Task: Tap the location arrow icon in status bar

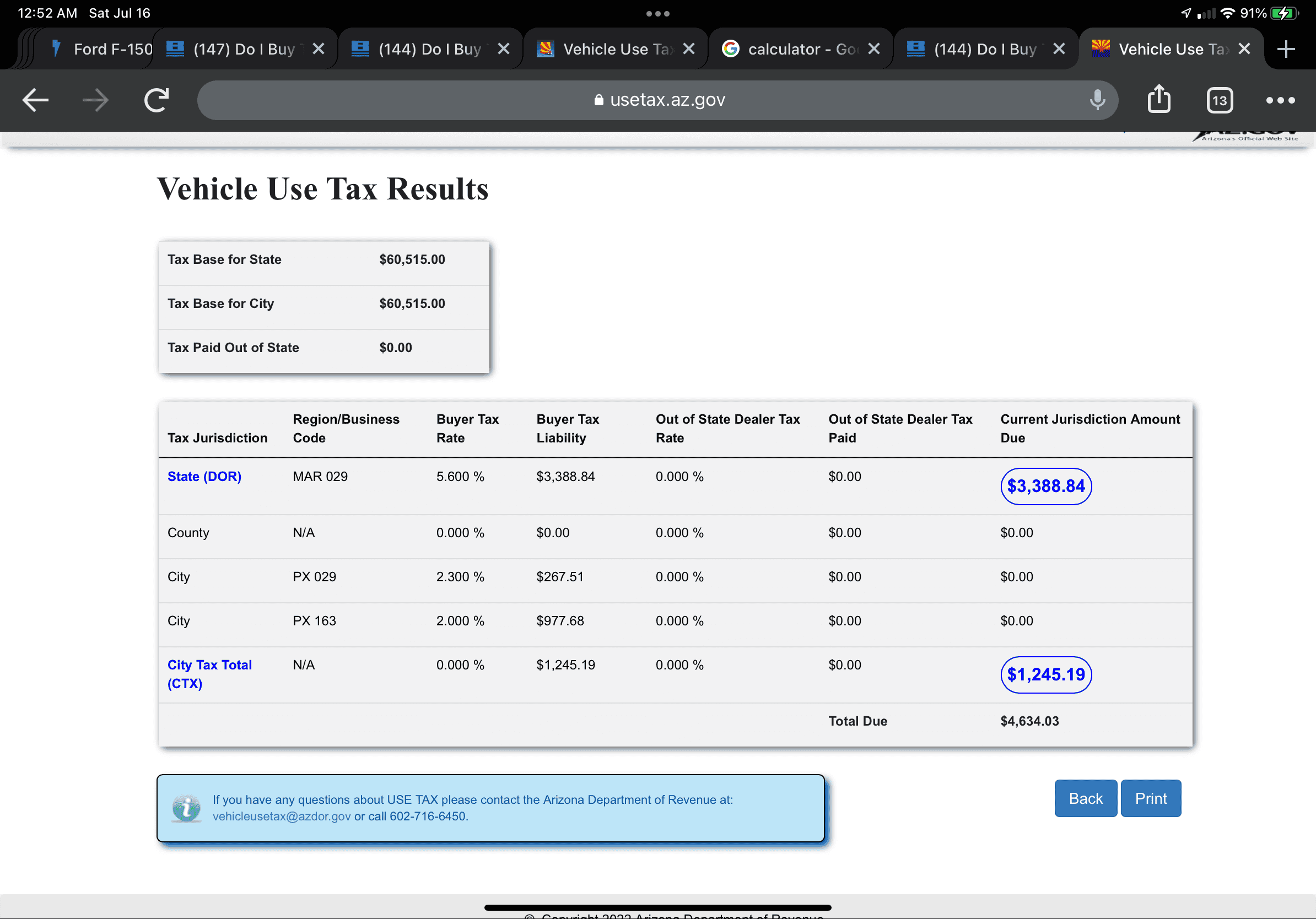Action: (1186, 13)
